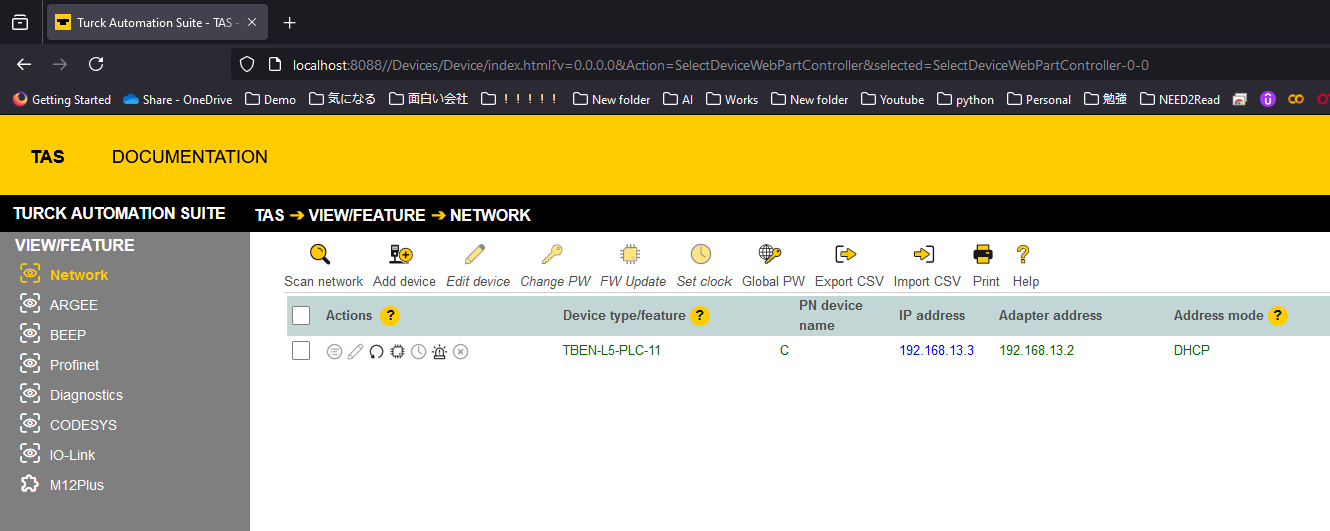Open the Personal bookmarks folder
The image size is (1330, 531).
point(1039,99)
